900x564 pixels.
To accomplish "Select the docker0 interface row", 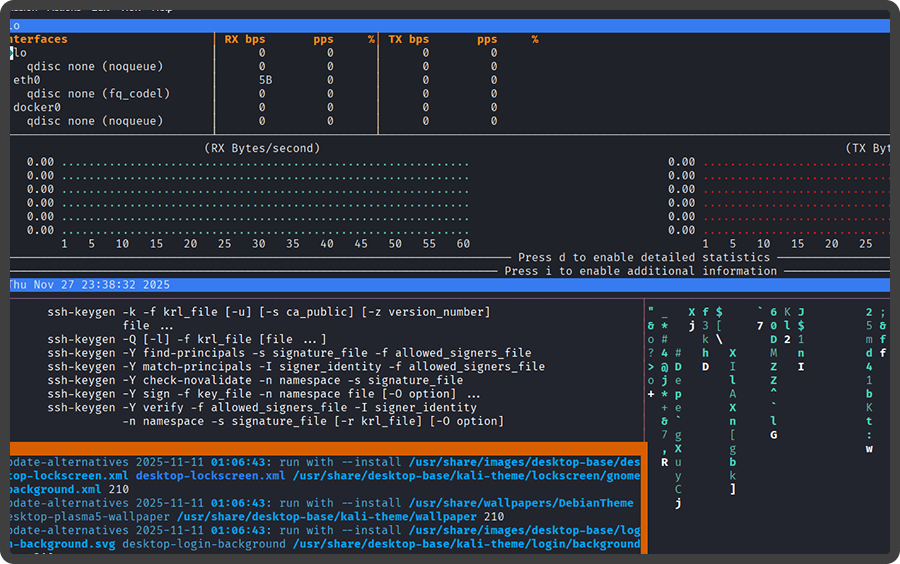I will point(37,107).
